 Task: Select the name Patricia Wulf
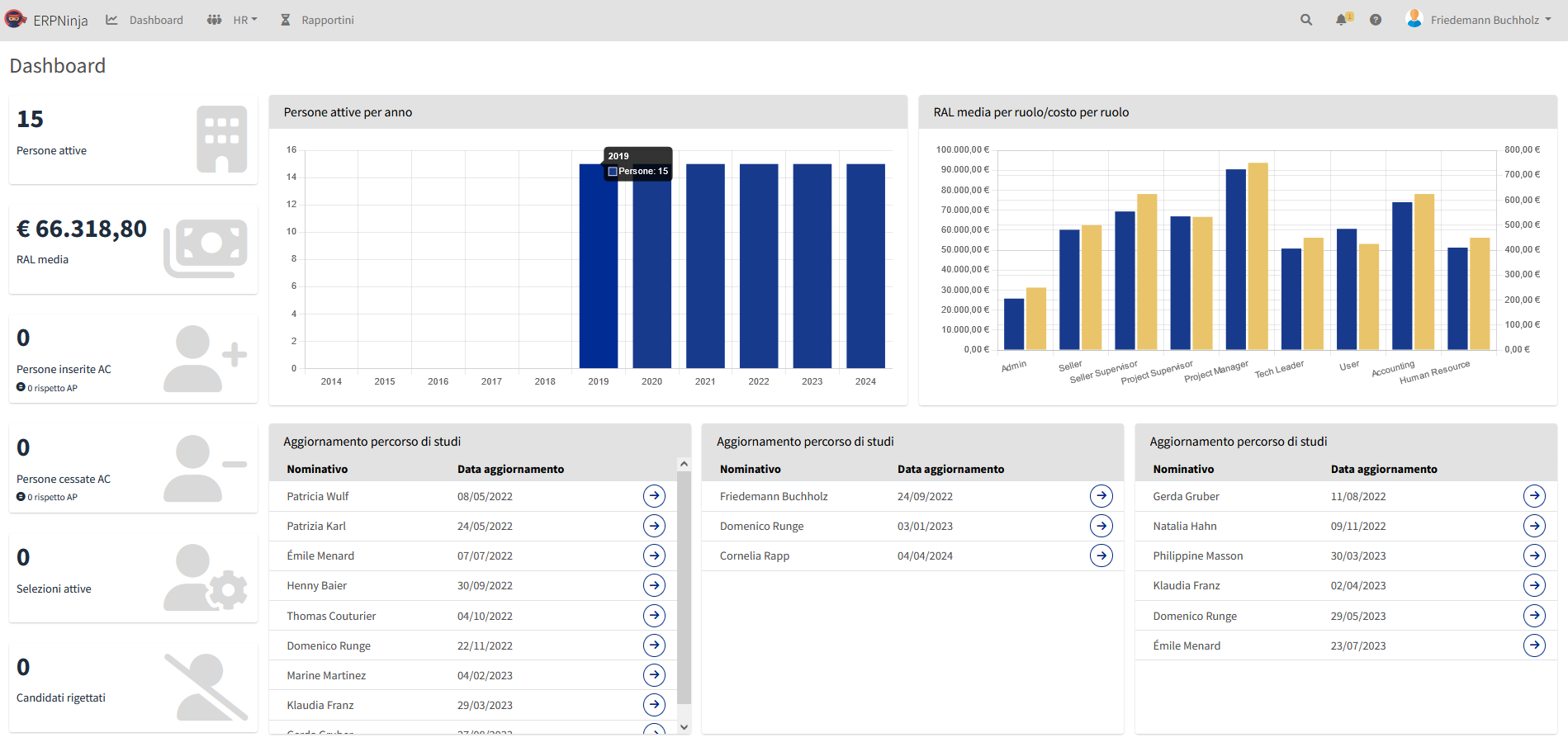(x=318, y=496)
